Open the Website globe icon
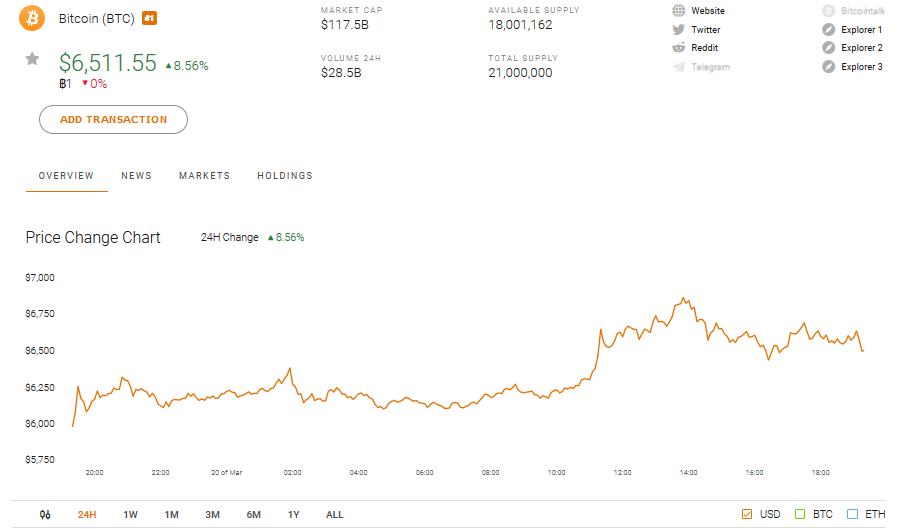 click(x=679, y=11)
